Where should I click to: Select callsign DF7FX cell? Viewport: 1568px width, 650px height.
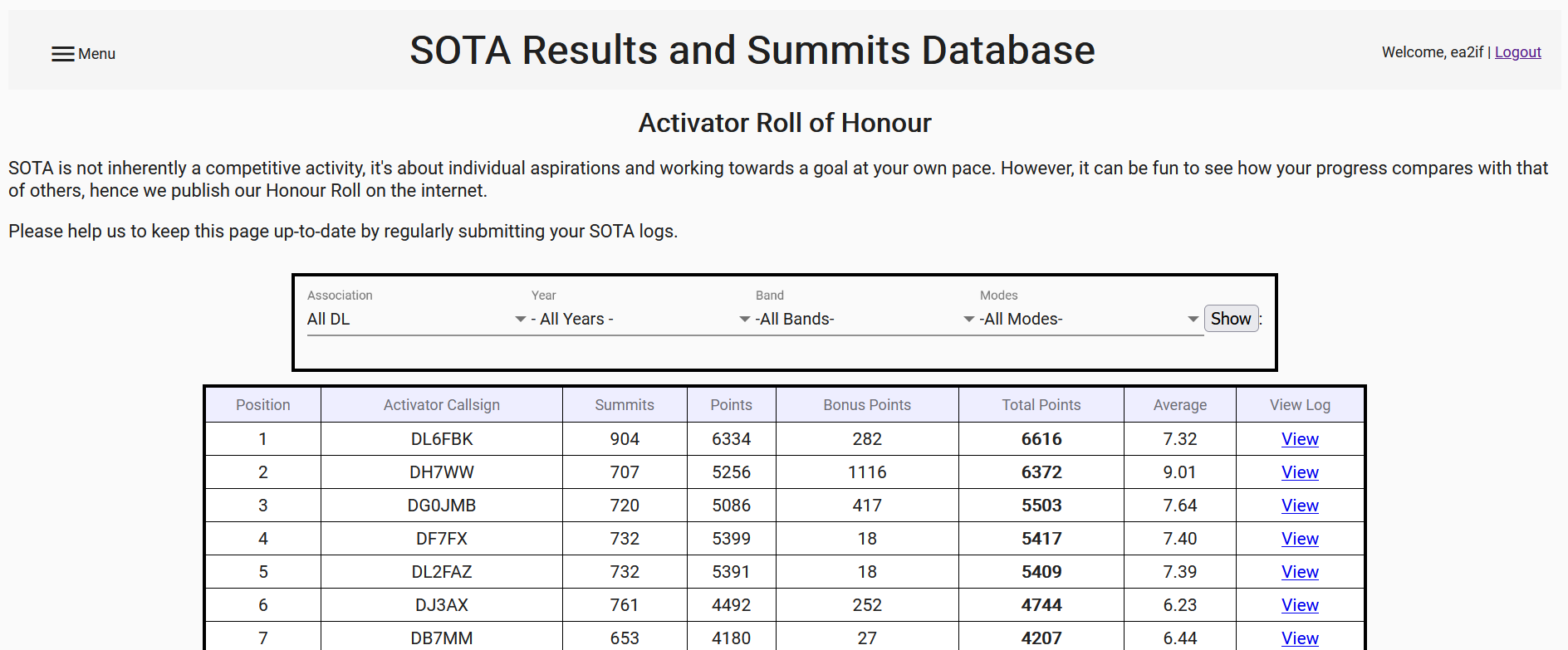pyautogui.click(x=442, y=539)
